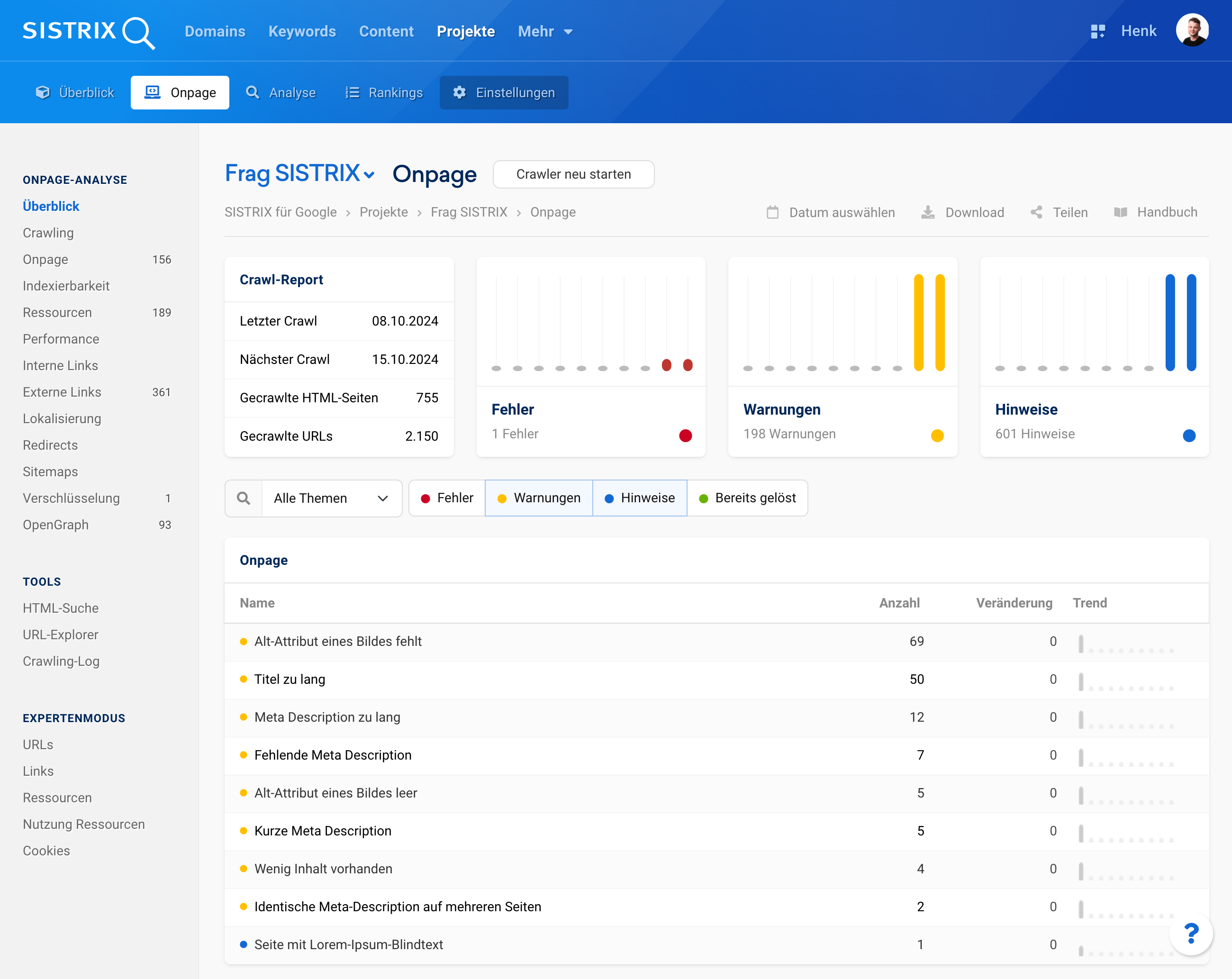Open the Crawling-Log tool
The image size is (1232, 979).
(x=61, y=661)
